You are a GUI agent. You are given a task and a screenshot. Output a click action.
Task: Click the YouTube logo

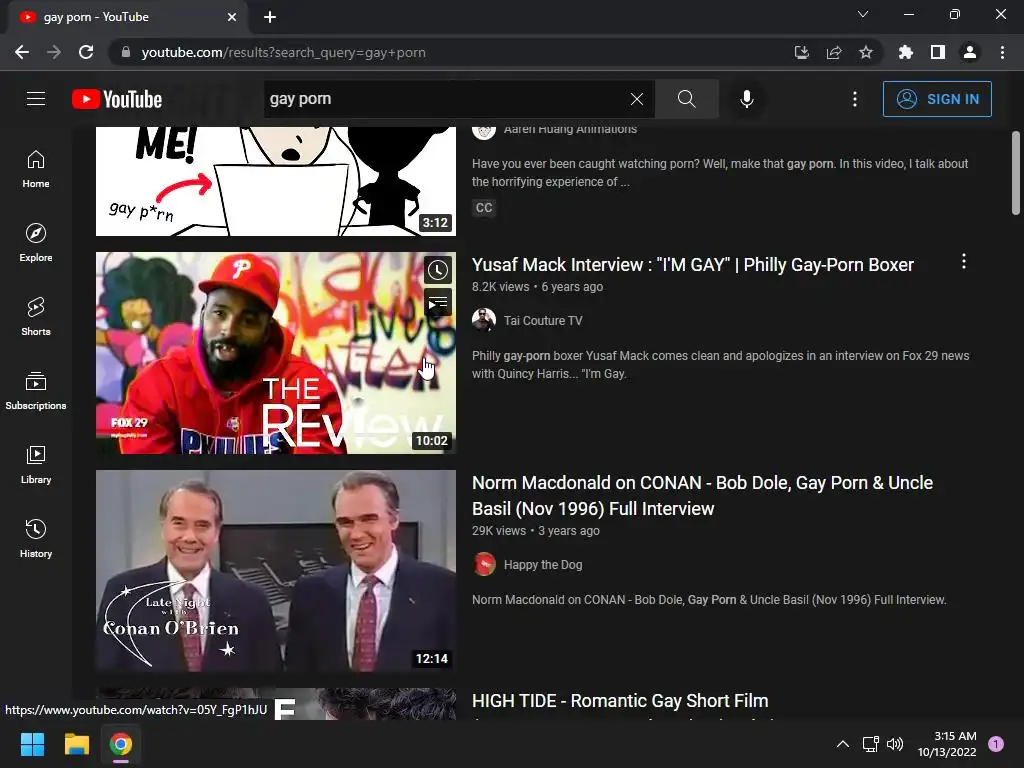point(117,99)
